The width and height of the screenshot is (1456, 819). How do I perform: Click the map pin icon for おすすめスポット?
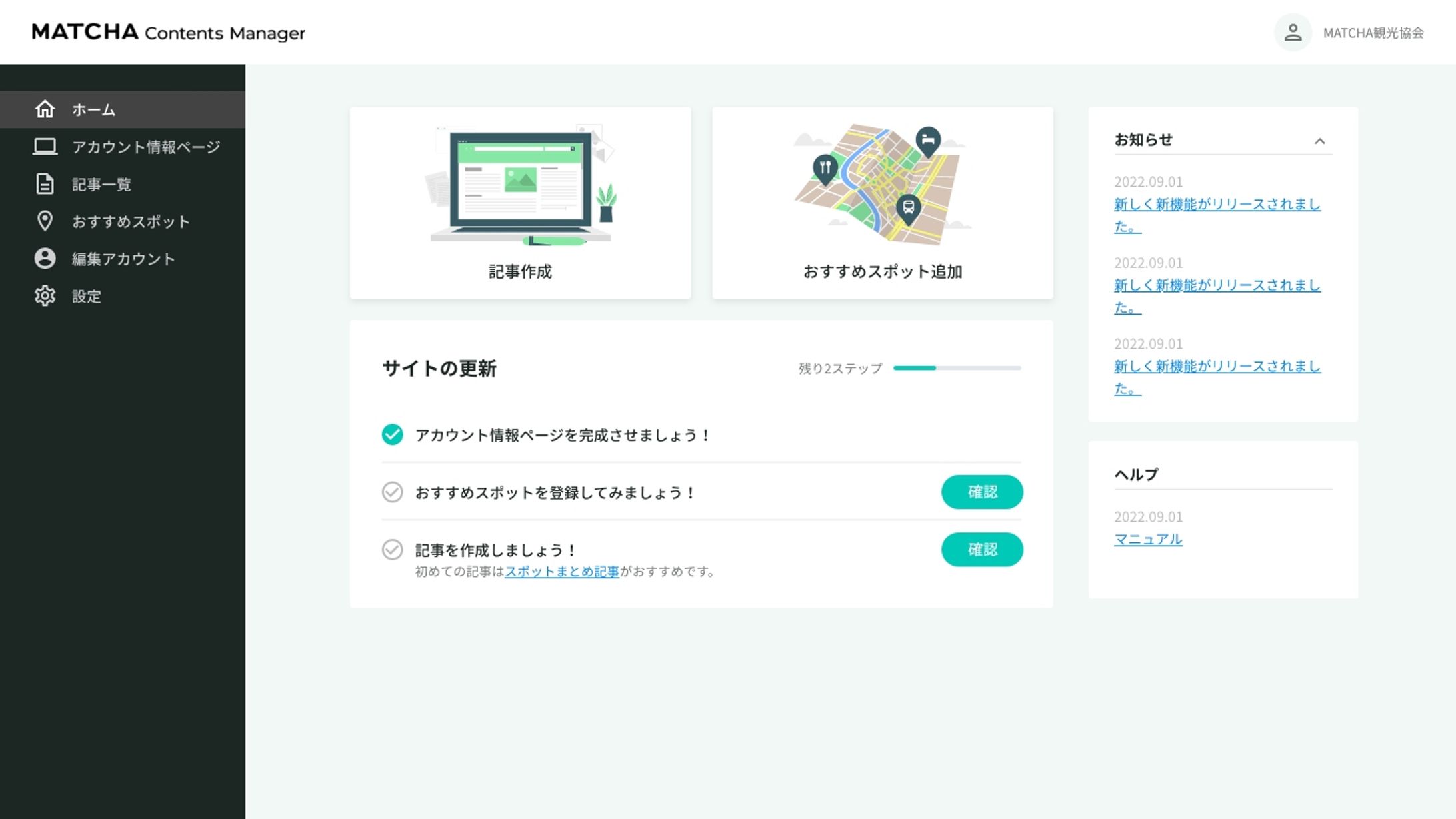pos(45,221)
